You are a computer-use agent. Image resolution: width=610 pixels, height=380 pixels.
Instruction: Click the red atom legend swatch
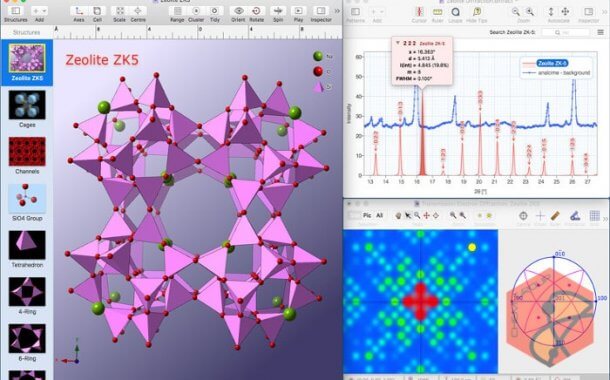[x=318, y=71]
